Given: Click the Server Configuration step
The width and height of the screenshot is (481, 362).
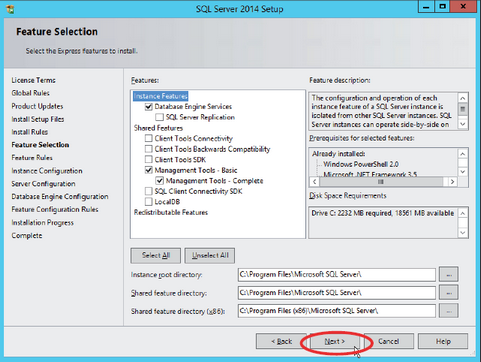Looking at the screenshot, I should pyautogui.click(x=43, y=184).
